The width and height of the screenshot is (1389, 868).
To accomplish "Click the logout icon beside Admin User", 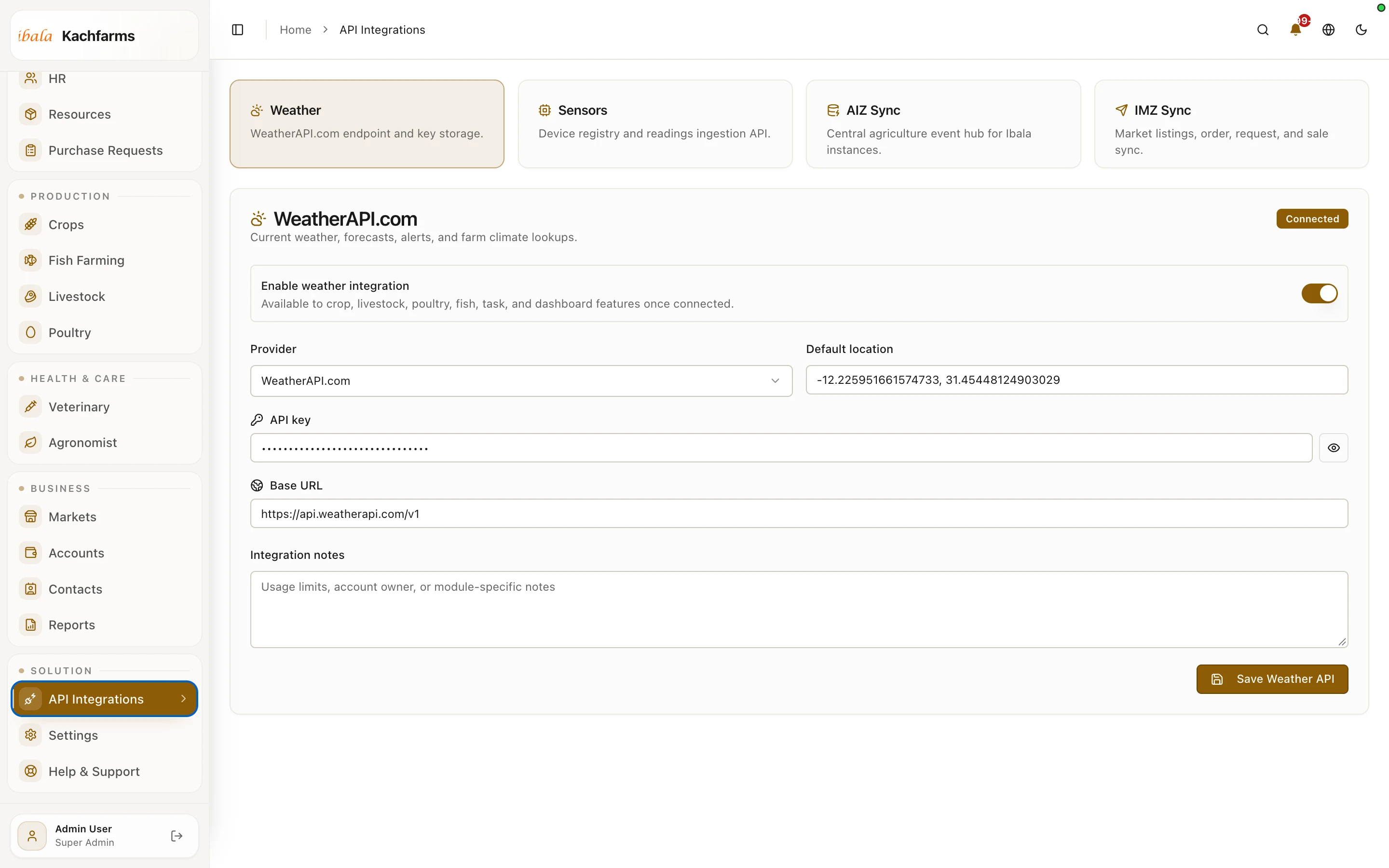I will click(177, 836).
